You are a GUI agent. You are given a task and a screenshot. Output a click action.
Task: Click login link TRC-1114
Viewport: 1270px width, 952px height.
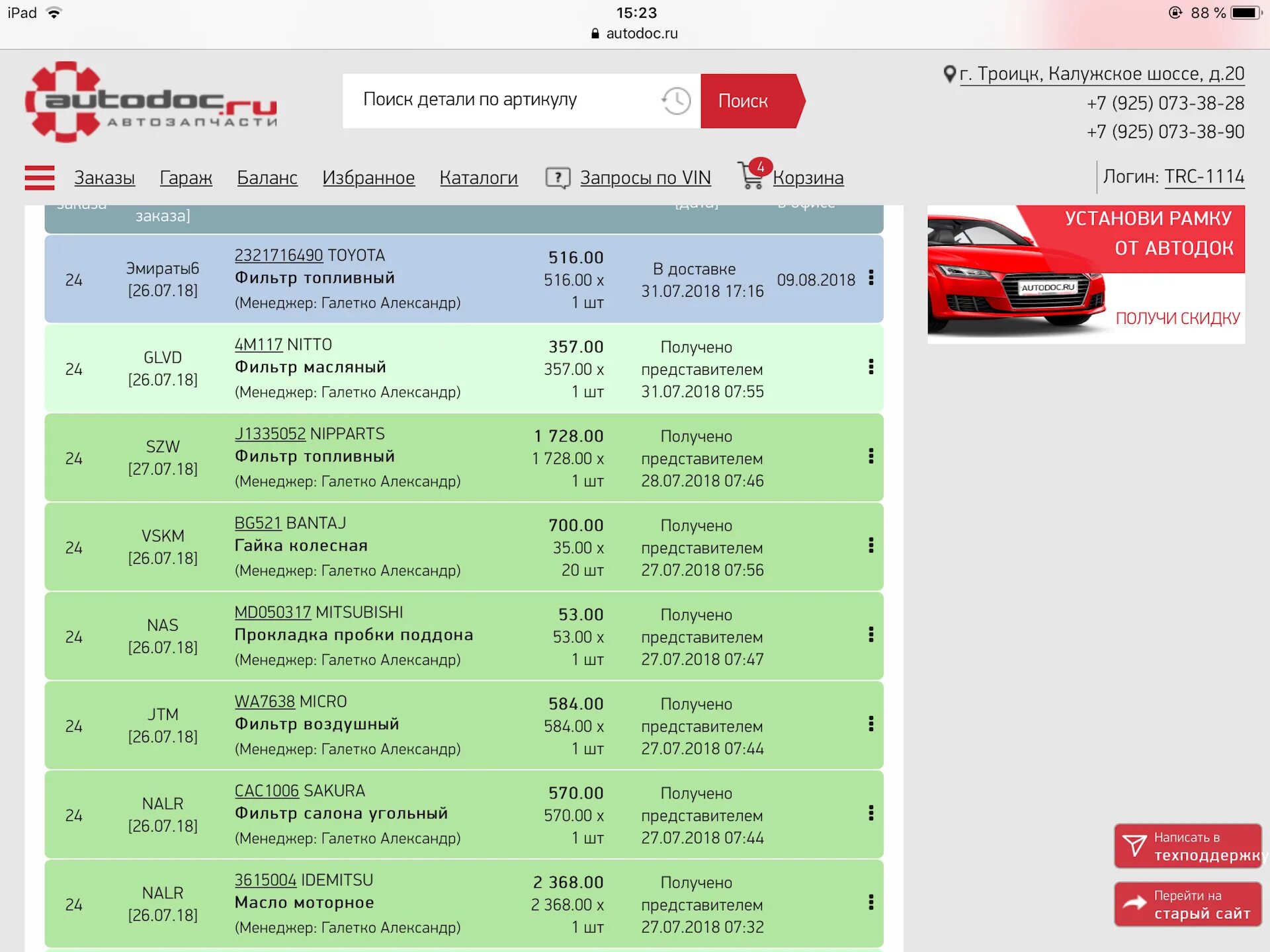(x=1205, y=177)
